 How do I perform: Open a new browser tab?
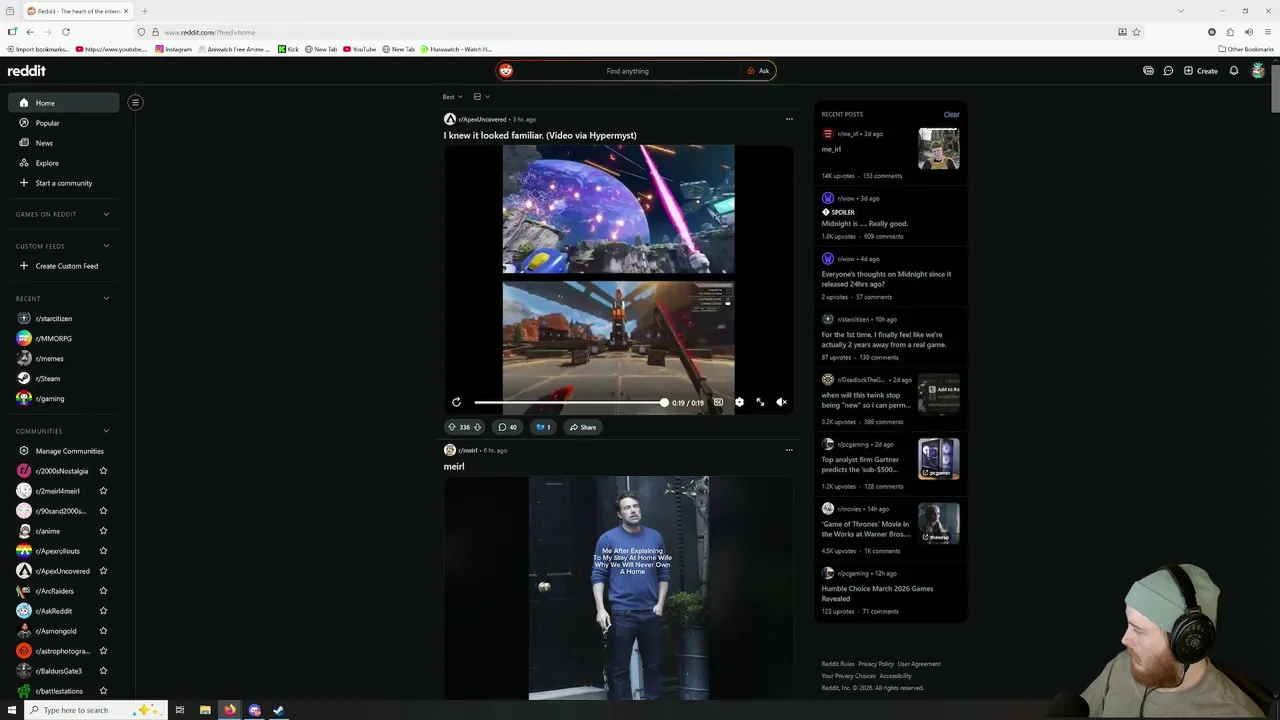pyautogui.click(x=144, y=11)
